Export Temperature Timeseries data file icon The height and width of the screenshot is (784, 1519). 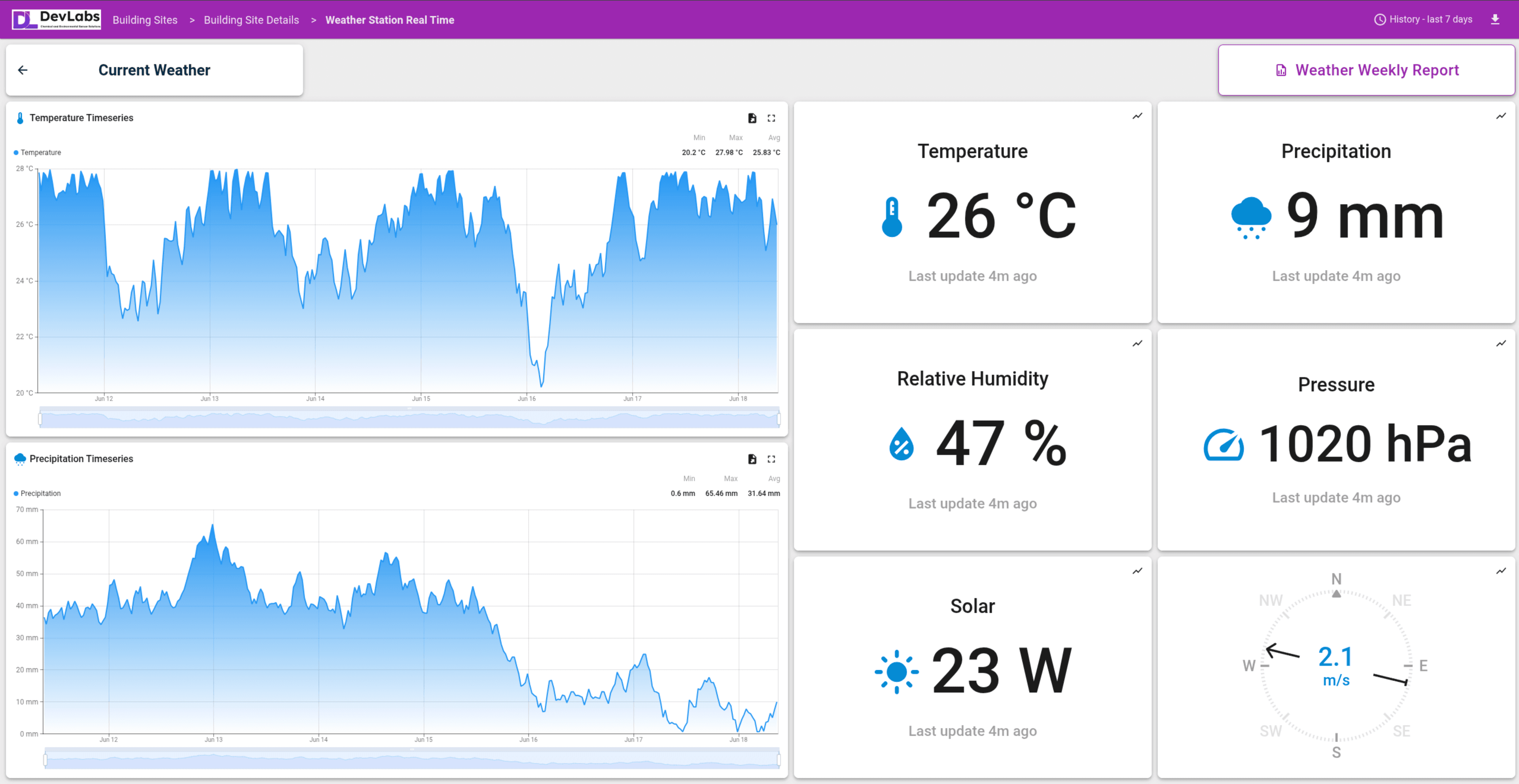tap(752, 118)
